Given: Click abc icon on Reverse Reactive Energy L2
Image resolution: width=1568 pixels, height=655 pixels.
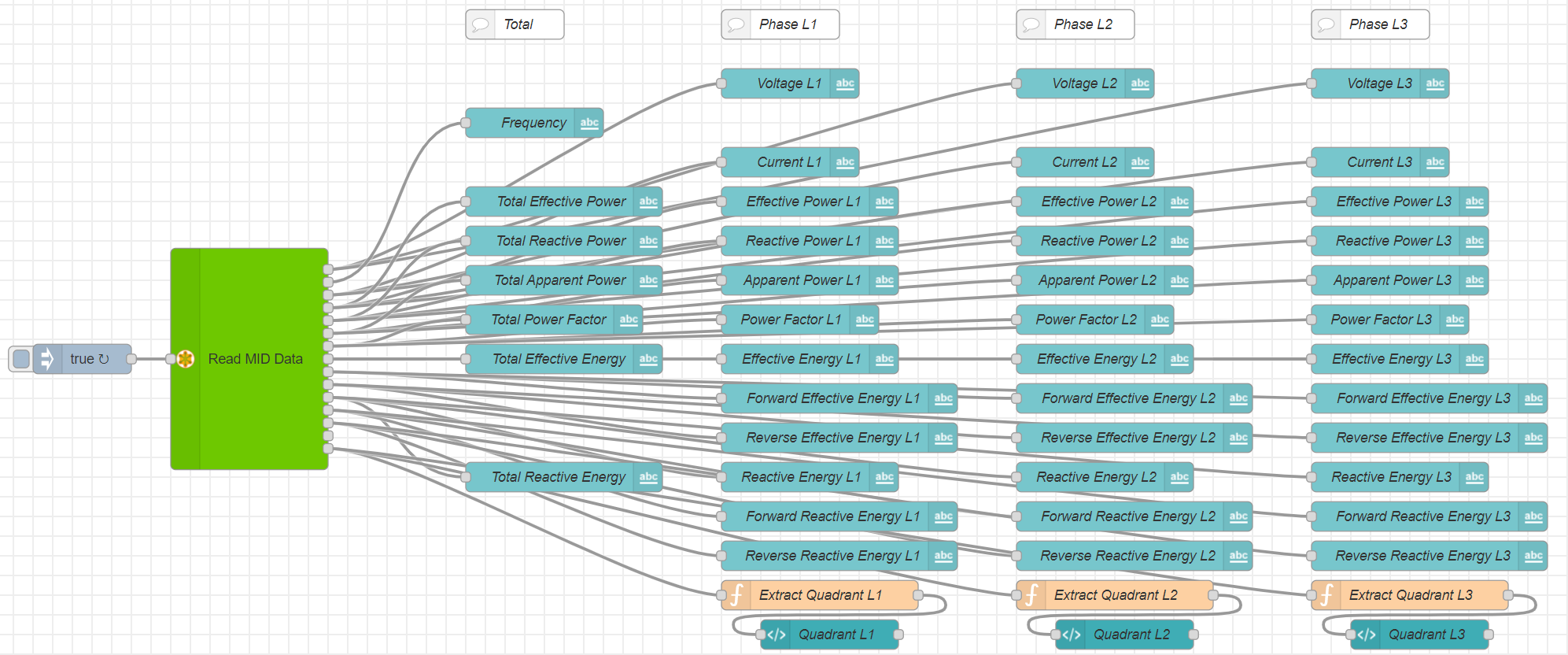Looking at the screenshot, I should (1238, 556).
